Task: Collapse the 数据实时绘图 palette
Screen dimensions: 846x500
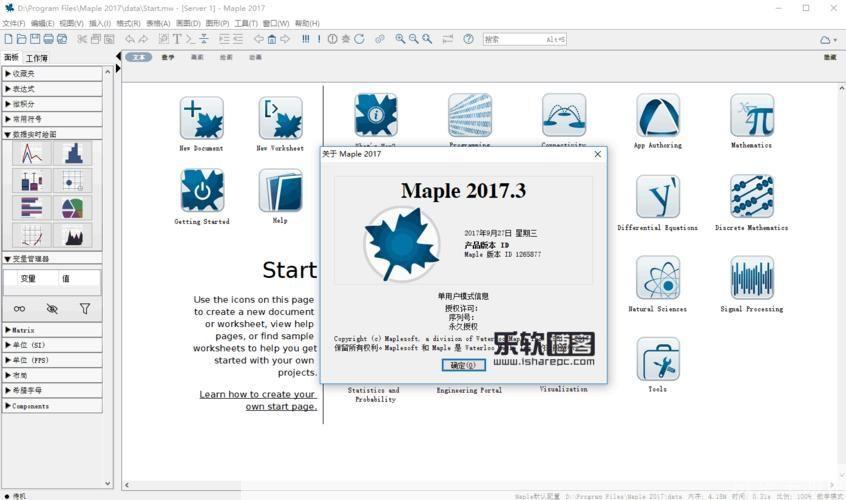Action: click(52, 134)
